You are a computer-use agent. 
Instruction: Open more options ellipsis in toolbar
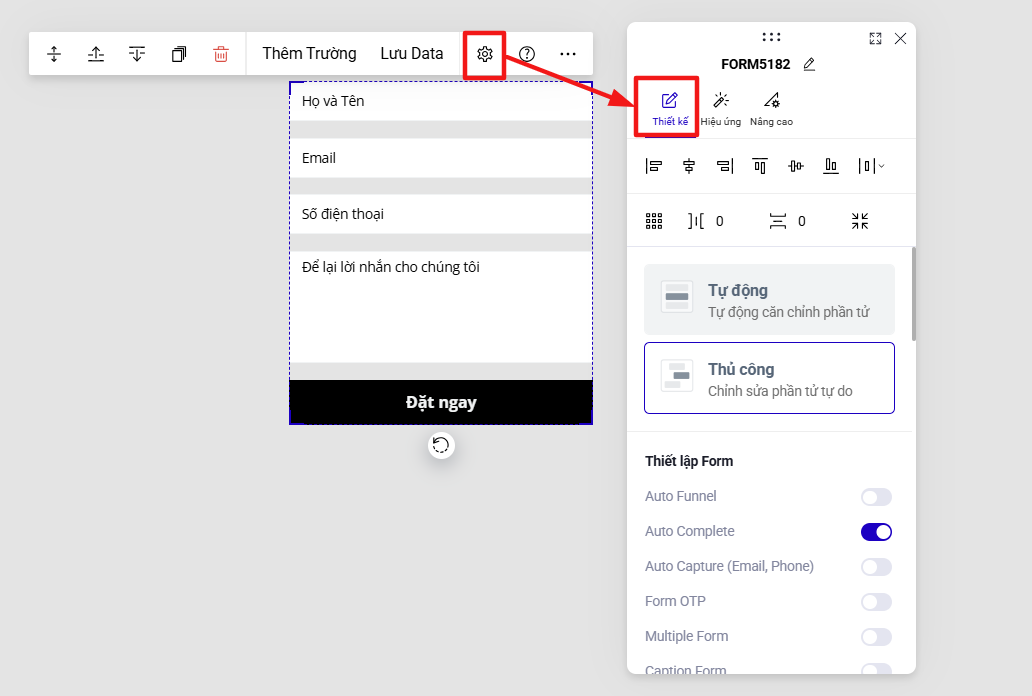(568, 54)
